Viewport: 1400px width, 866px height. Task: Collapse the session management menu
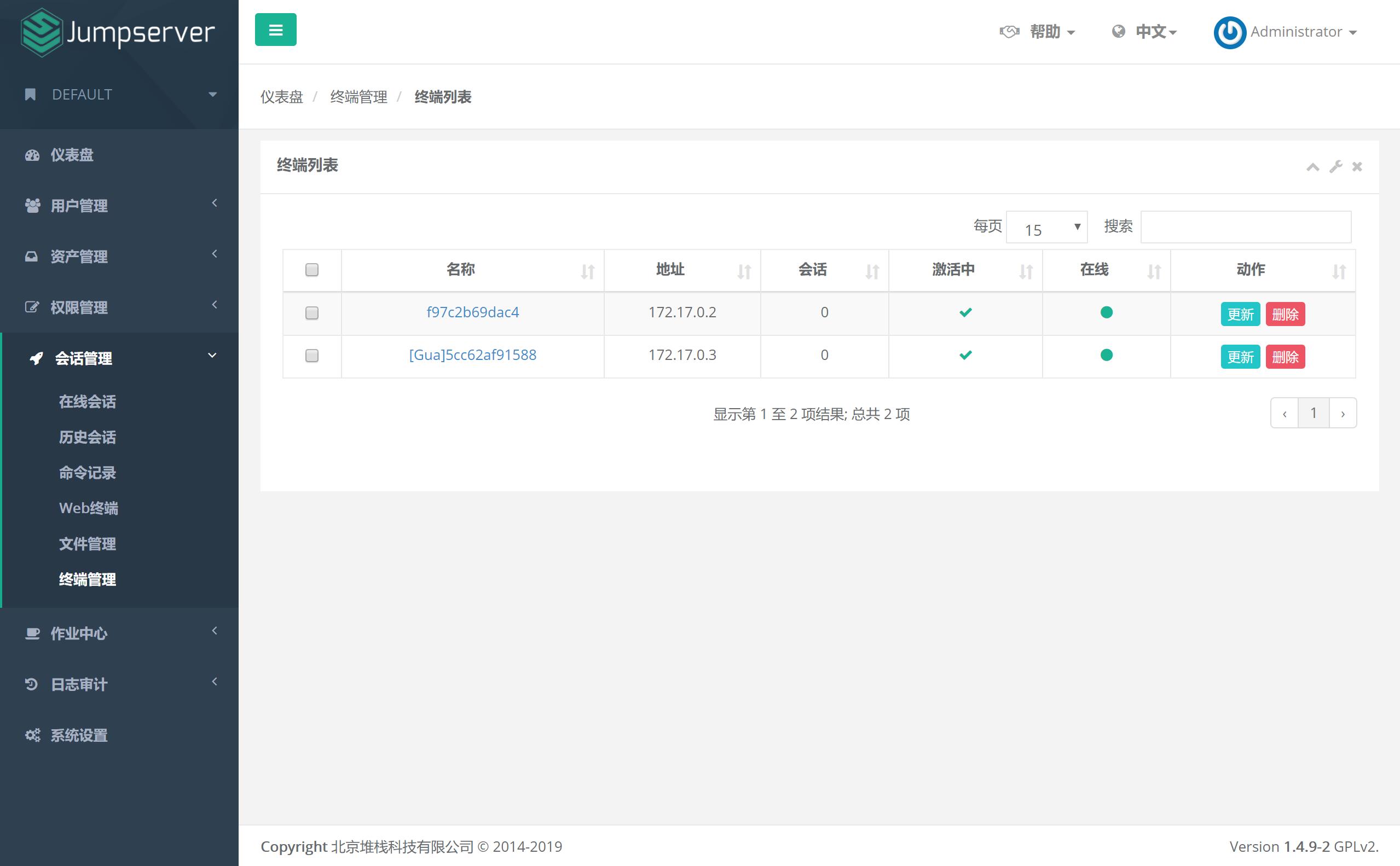[120, 358]
